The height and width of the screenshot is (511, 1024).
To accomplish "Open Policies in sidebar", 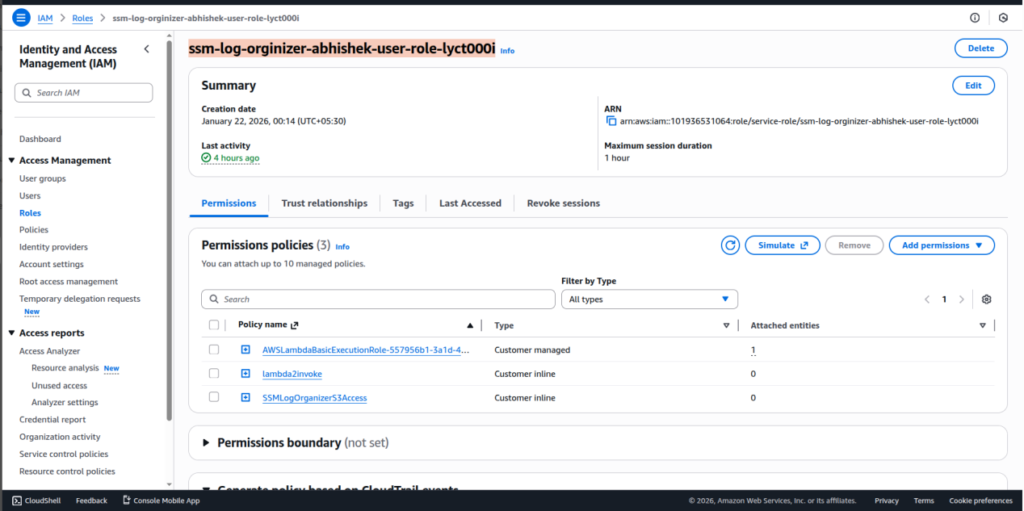I will [x=34, y=230].
